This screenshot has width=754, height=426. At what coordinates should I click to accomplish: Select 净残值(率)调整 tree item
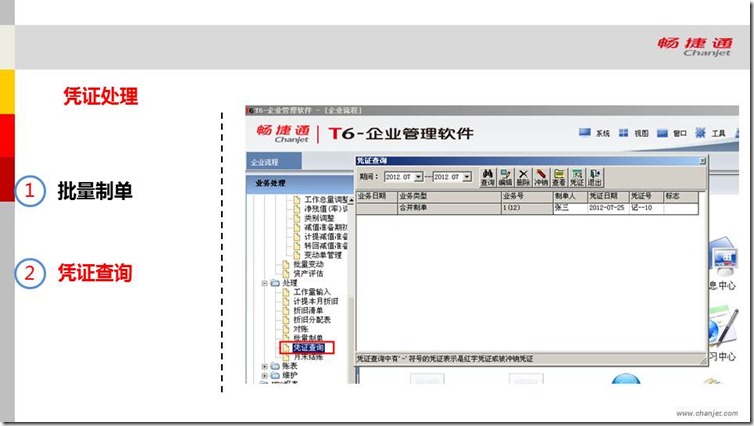point(326,209)
